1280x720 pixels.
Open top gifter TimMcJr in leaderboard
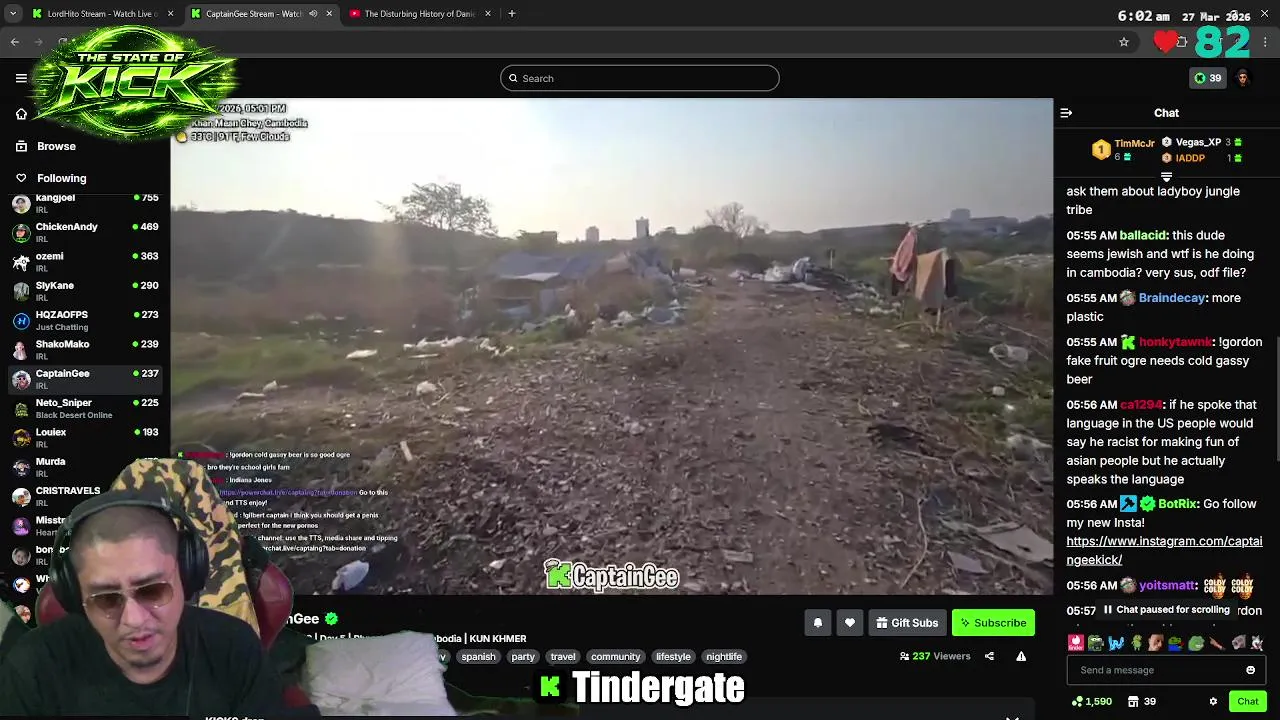[x=1134, y=144]
